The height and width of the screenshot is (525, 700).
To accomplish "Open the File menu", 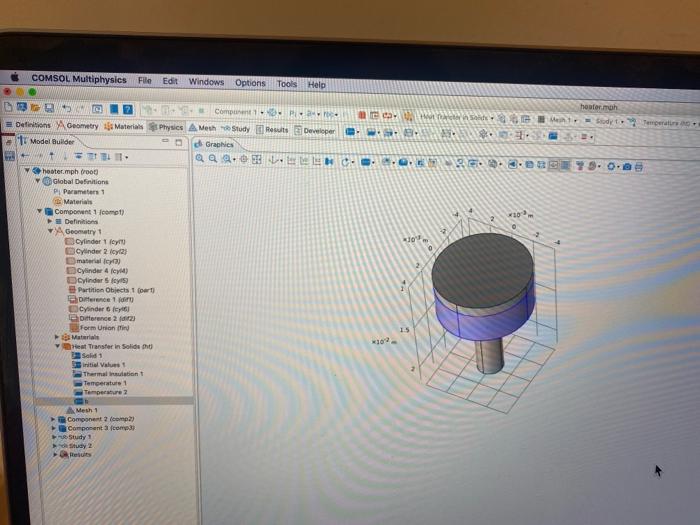I will (145, 80).
